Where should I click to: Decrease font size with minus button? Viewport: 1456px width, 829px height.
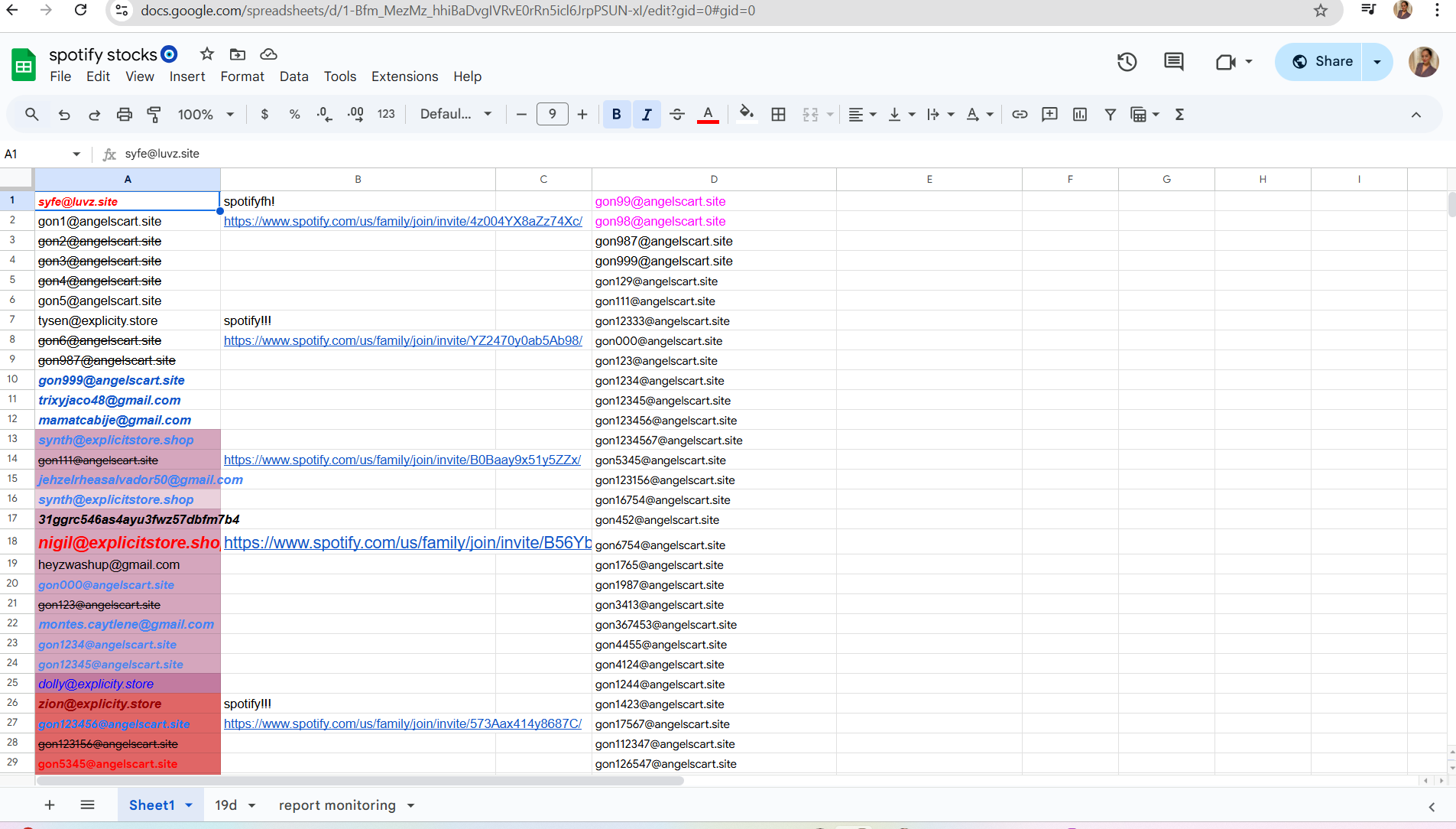[522, 115]
